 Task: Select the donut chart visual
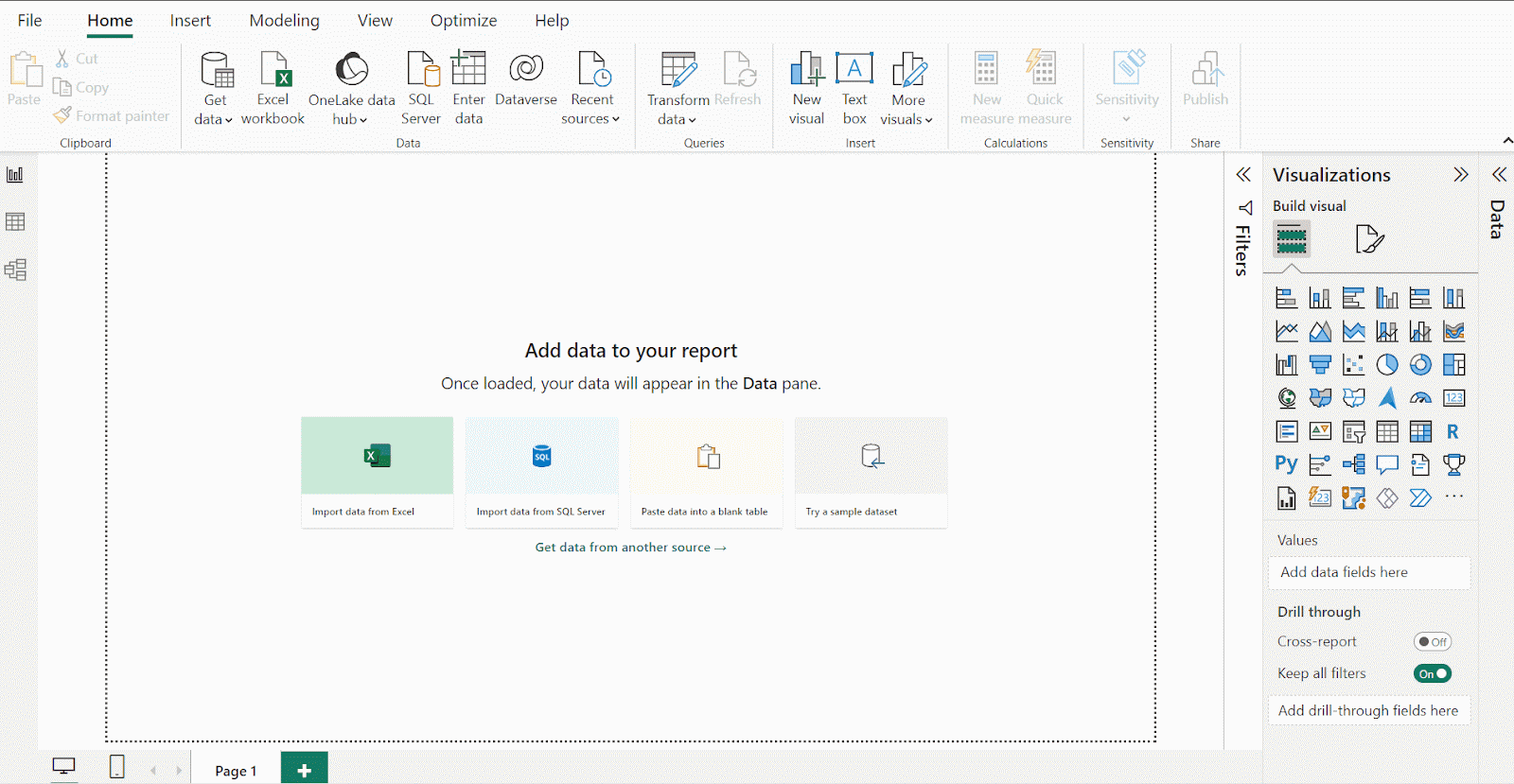[1420, 364]
